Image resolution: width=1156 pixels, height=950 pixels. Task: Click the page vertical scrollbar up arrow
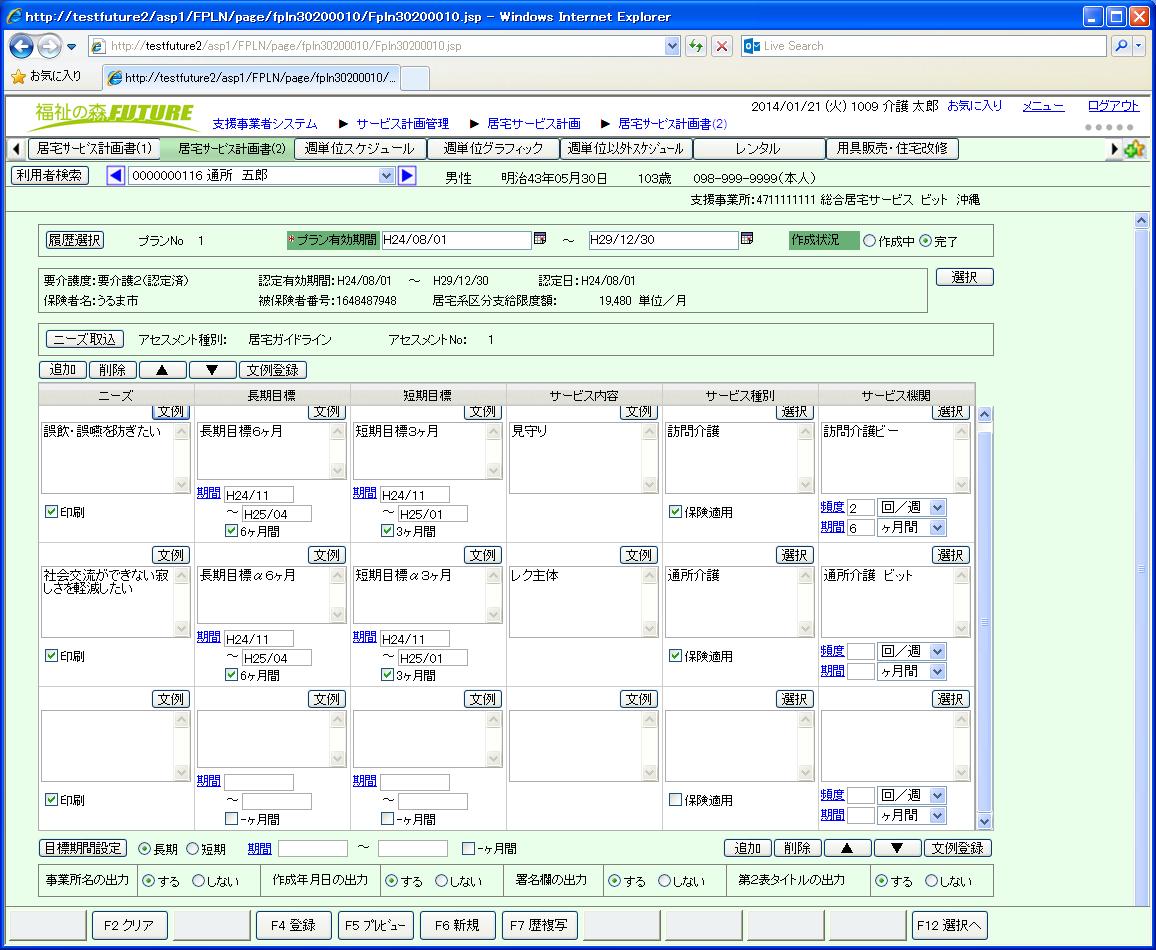(1141, 220)
